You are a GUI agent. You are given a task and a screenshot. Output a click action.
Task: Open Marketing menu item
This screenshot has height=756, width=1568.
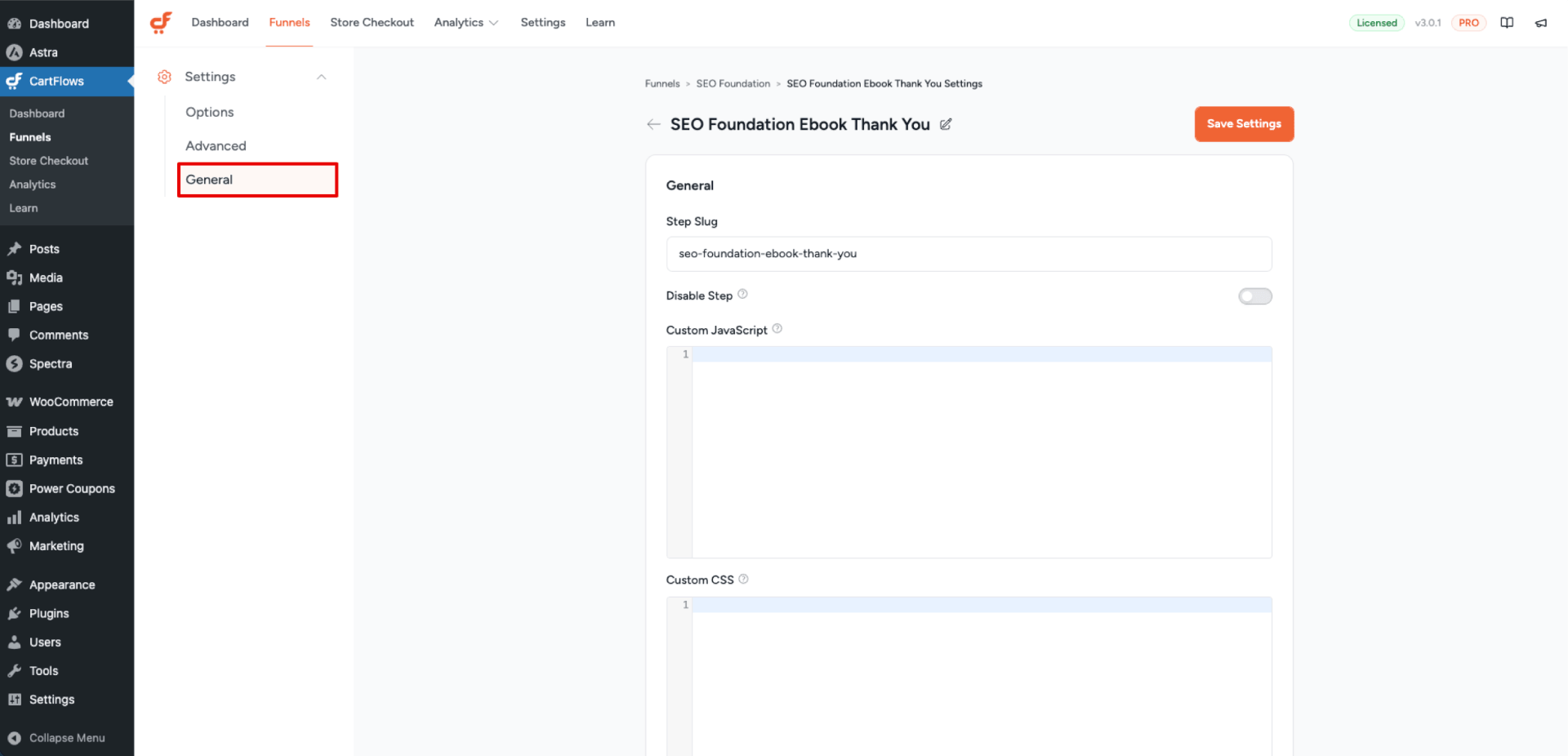[67, 545]
